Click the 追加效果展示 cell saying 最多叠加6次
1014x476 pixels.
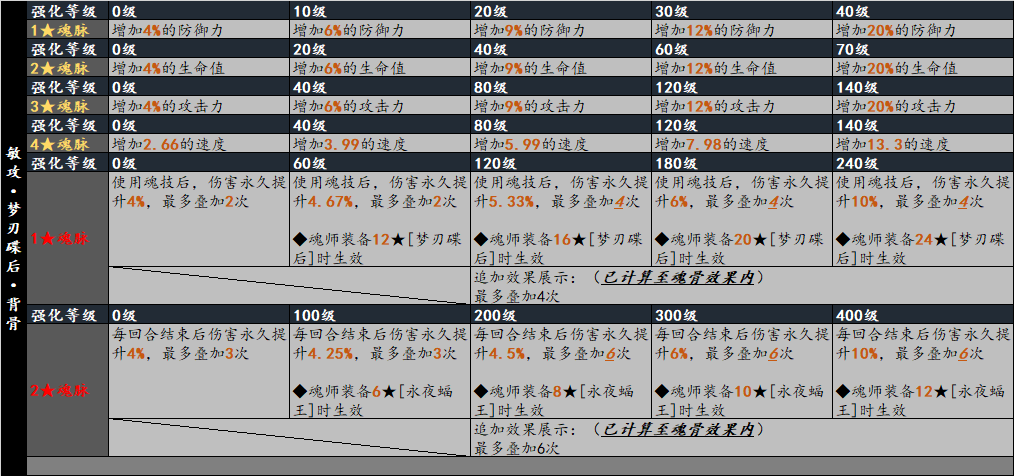point(742,438)
